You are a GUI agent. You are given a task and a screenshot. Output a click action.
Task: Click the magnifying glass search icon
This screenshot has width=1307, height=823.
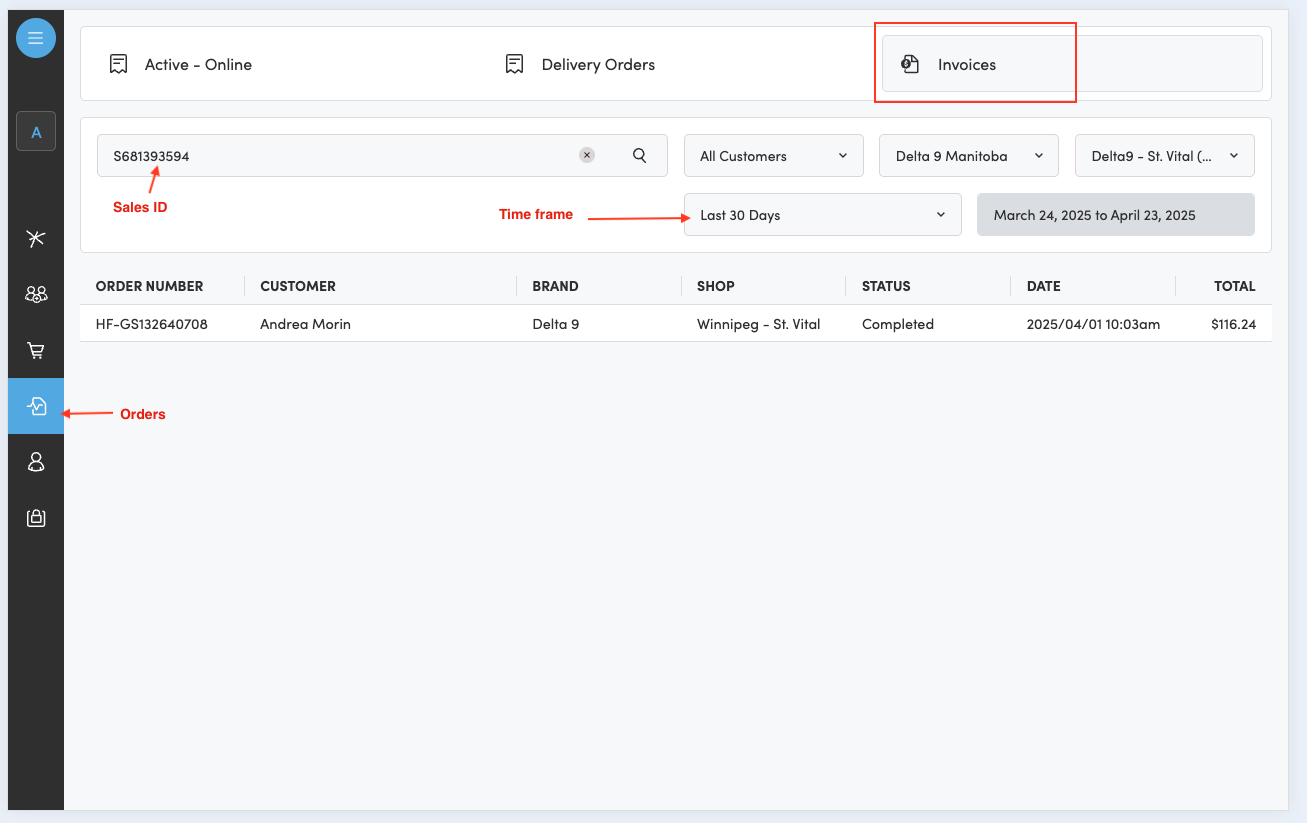(x=640, y=155)
